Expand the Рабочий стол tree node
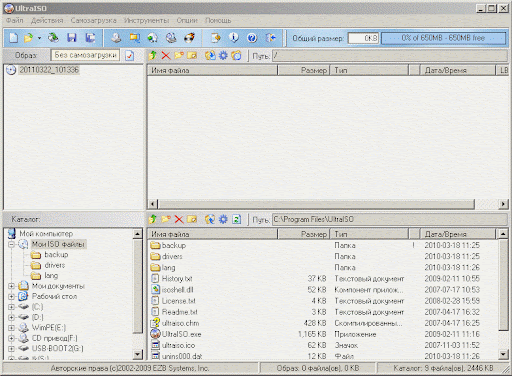 tap(11, 296)
